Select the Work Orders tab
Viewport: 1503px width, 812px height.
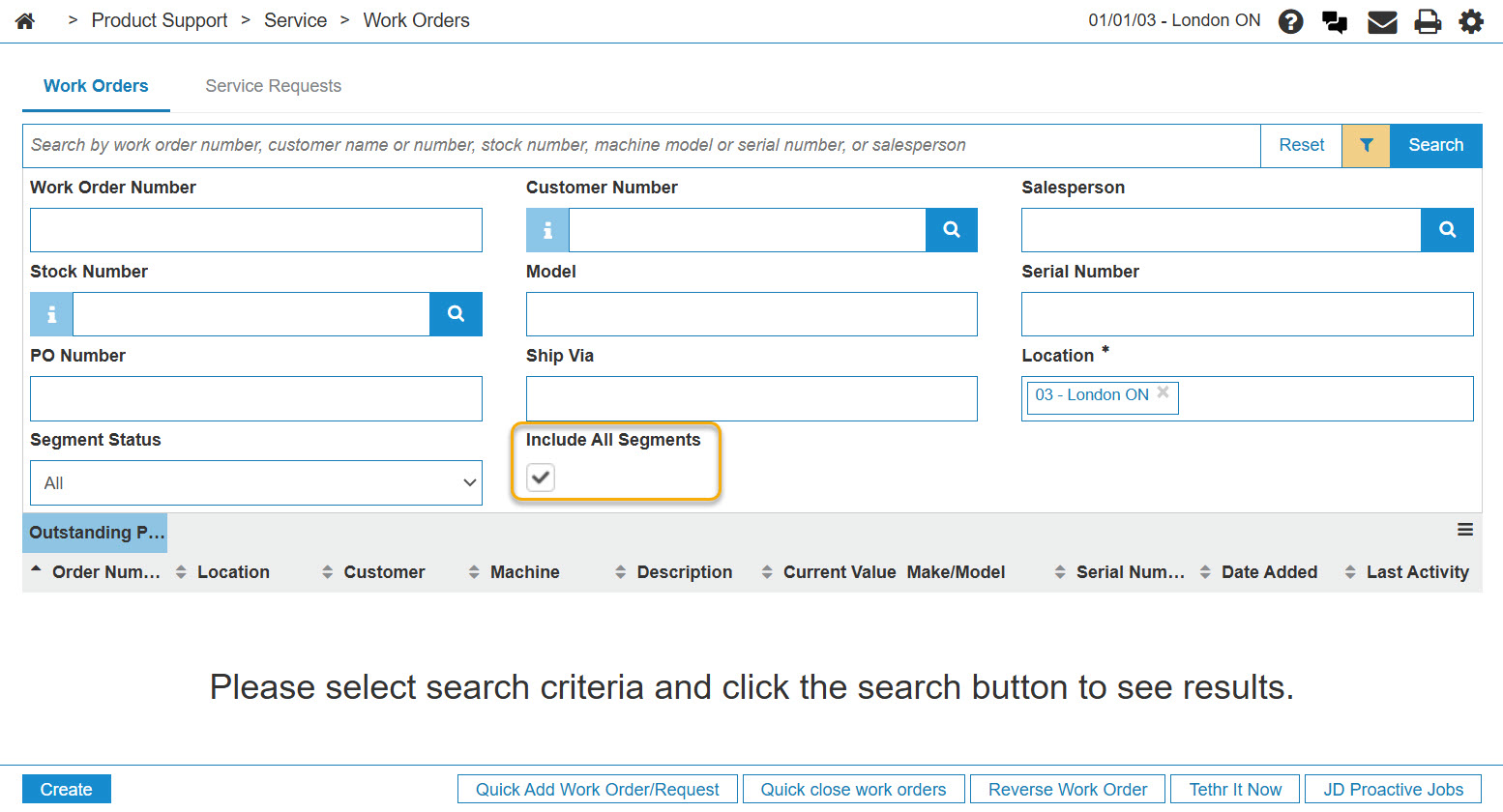(x=96, y=86)
